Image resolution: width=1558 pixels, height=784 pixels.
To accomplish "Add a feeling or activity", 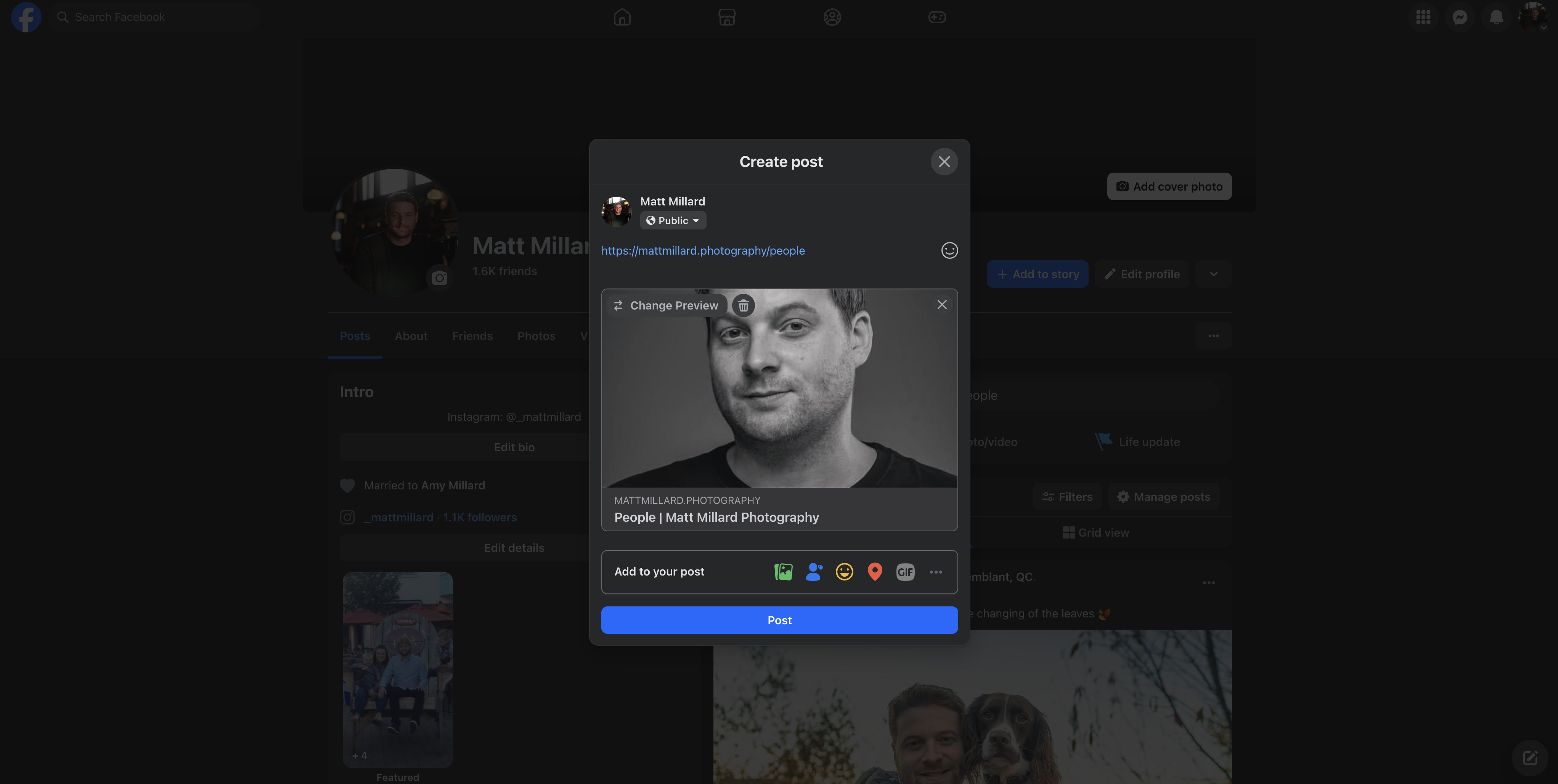I will [x=844, y=571].
